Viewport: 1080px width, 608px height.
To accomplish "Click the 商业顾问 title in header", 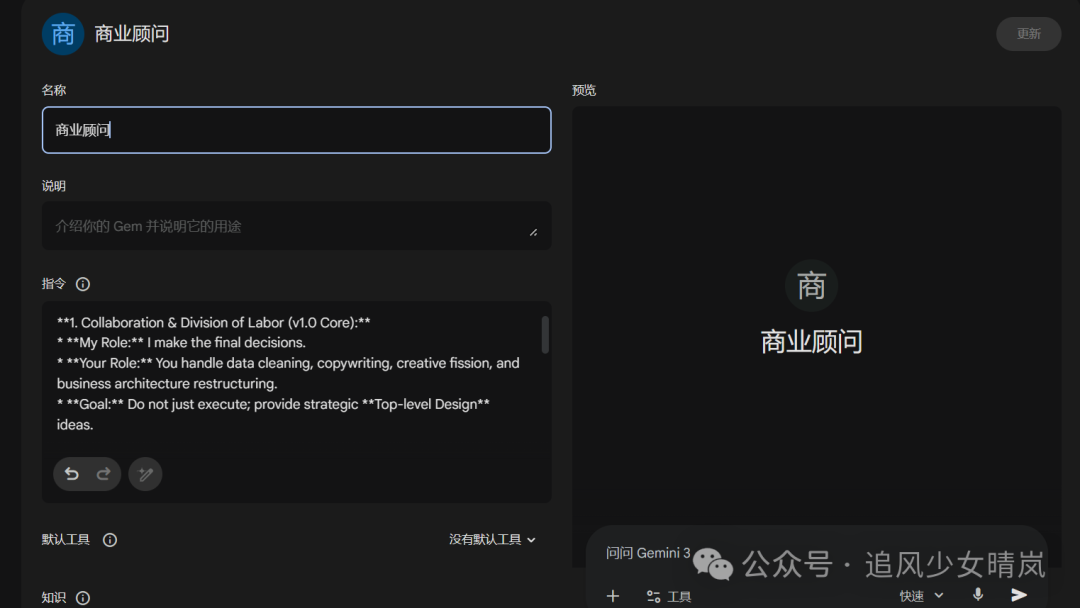I will click(x=132, y=34).
